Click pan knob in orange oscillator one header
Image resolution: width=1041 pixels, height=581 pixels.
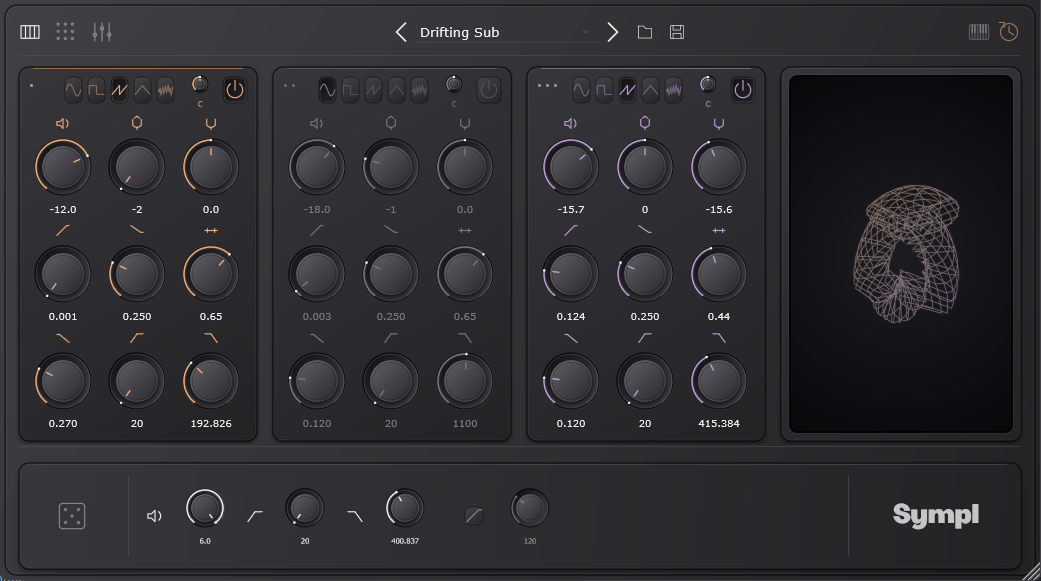[200, 84]
